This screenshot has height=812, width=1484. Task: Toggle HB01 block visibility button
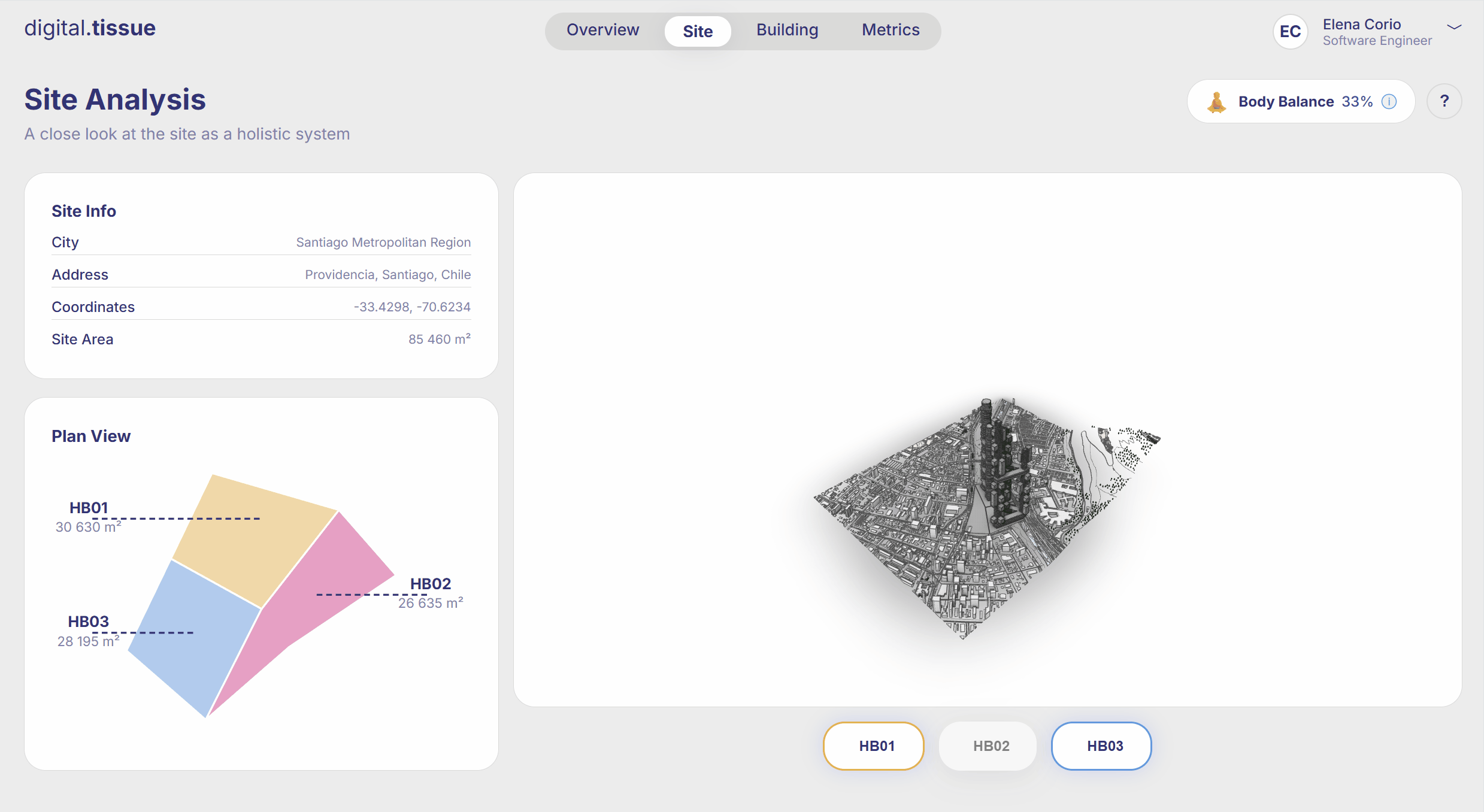pyautogui.click(x=874, y=746)
